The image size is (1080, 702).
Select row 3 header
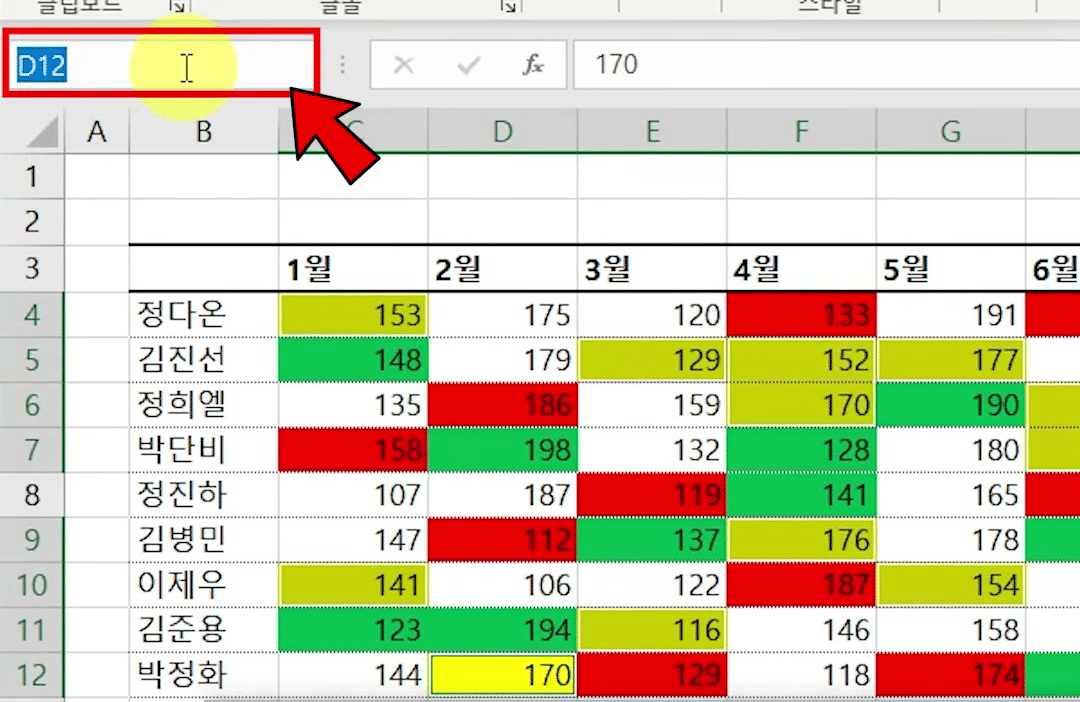(32, 268)
